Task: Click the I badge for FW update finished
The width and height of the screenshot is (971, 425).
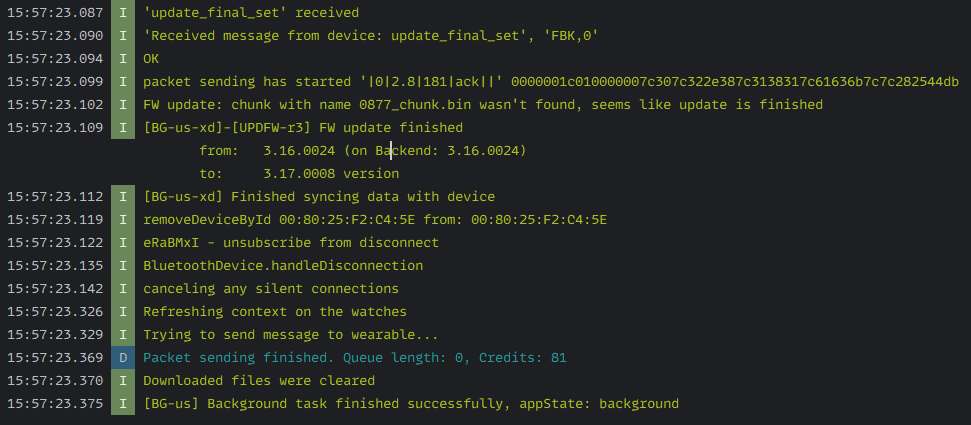Action: coord(122,128)
